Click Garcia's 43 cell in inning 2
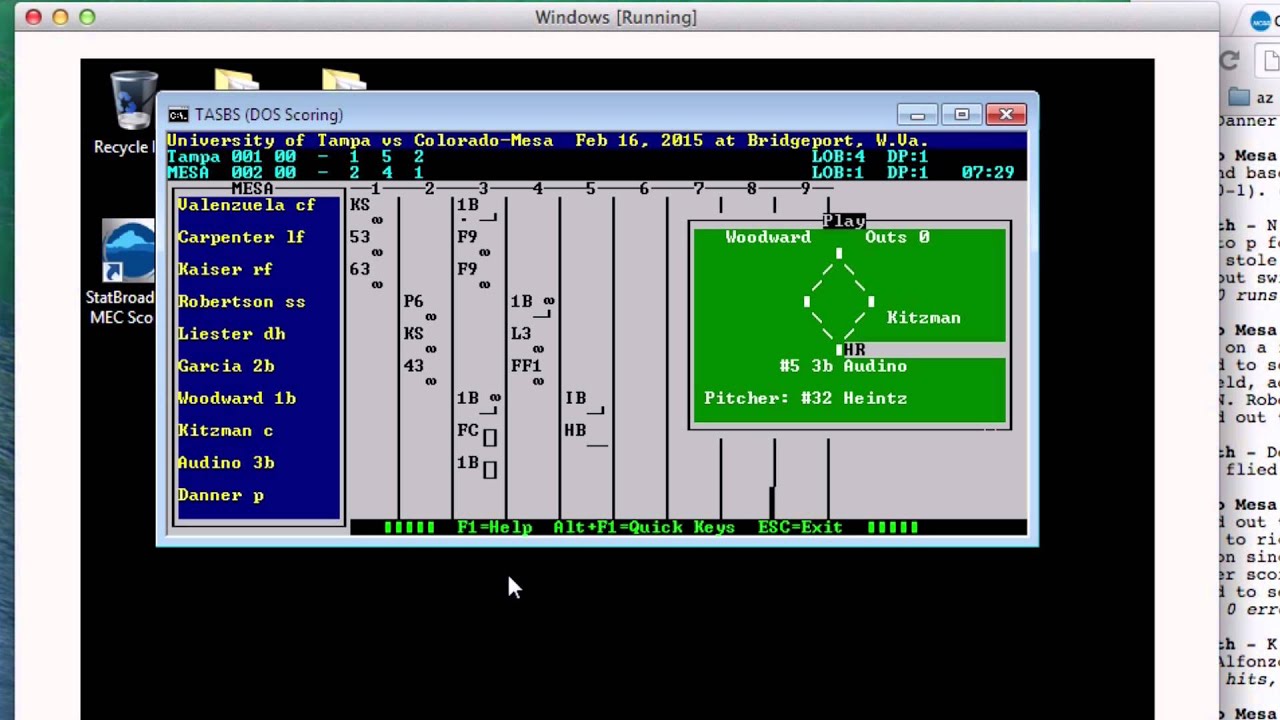Screen dimensions: 1280x720 click(x=414, y=366)
